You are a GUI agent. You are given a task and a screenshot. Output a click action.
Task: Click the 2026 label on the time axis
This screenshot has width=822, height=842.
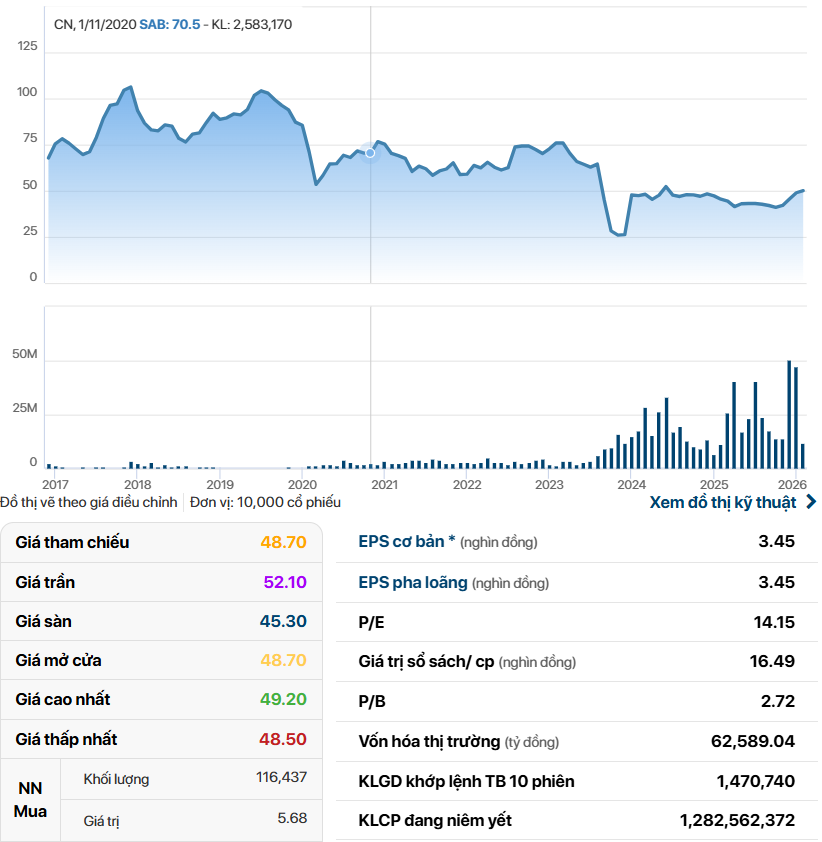click(x=792, y=485)
